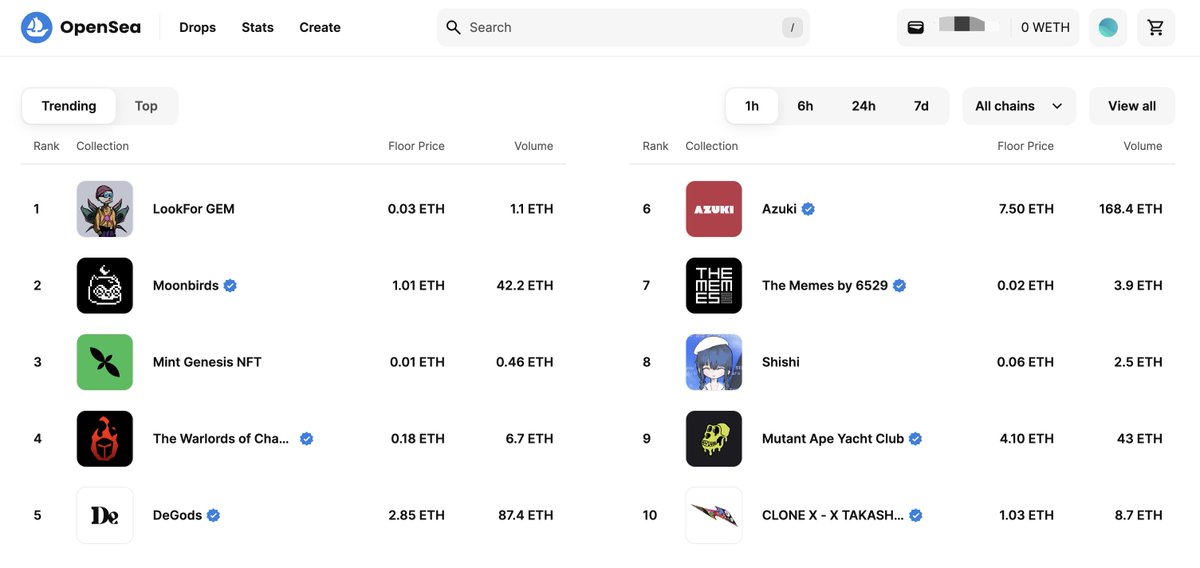
Task: Click The Memes floor price 0.02 ETH
Action: click(1026, 286)
